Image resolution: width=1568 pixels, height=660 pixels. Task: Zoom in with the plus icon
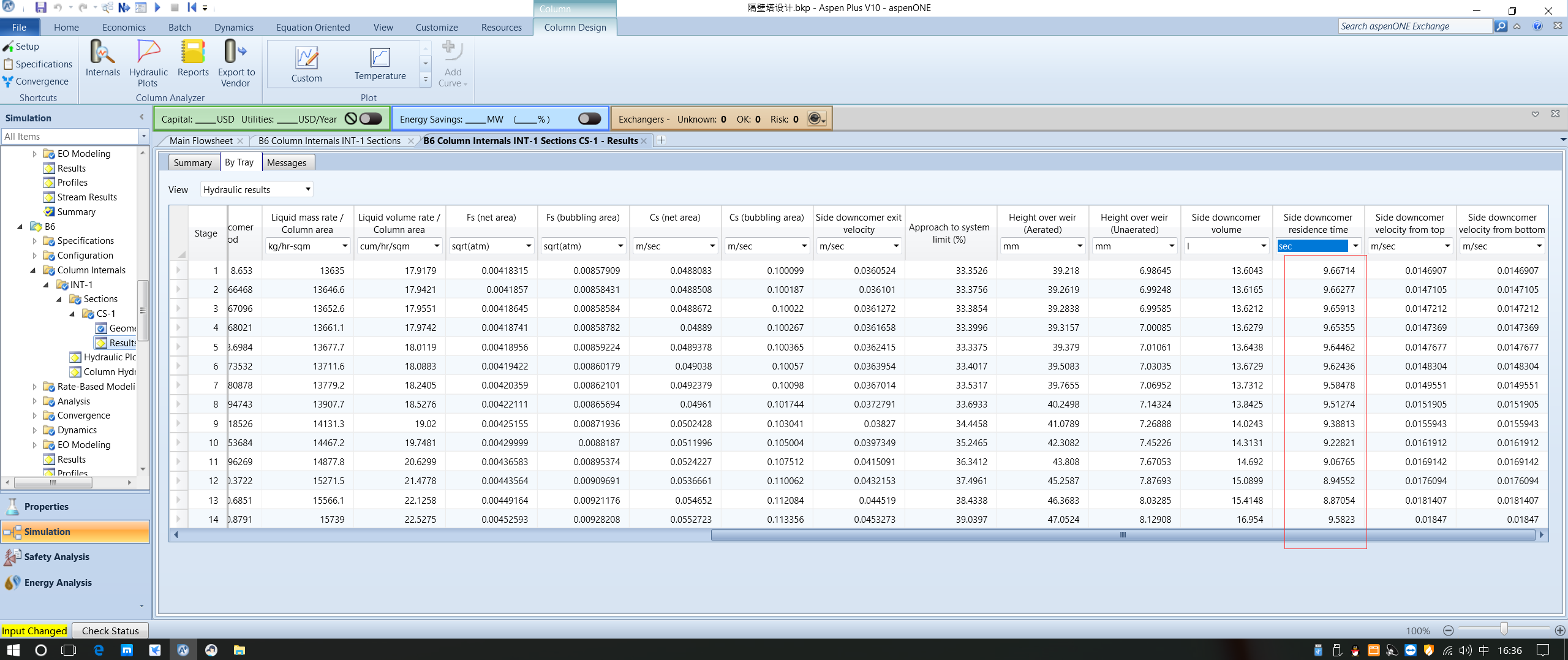(1560, 631)
